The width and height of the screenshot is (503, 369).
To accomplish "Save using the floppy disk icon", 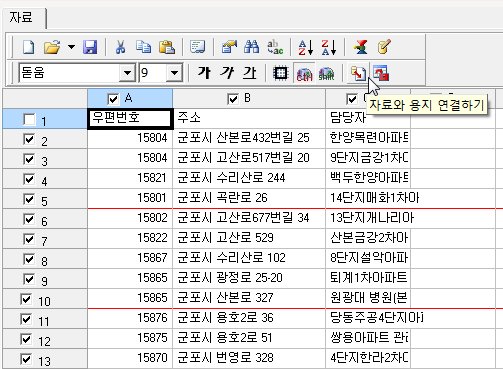I will [x=90, y=47].
